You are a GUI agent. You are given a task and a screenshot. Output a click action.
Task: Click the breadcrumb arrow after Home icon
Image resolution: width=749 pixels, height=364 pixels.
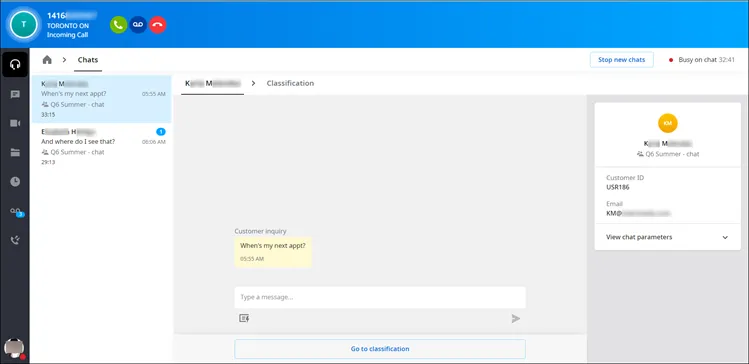pos(64,60)
